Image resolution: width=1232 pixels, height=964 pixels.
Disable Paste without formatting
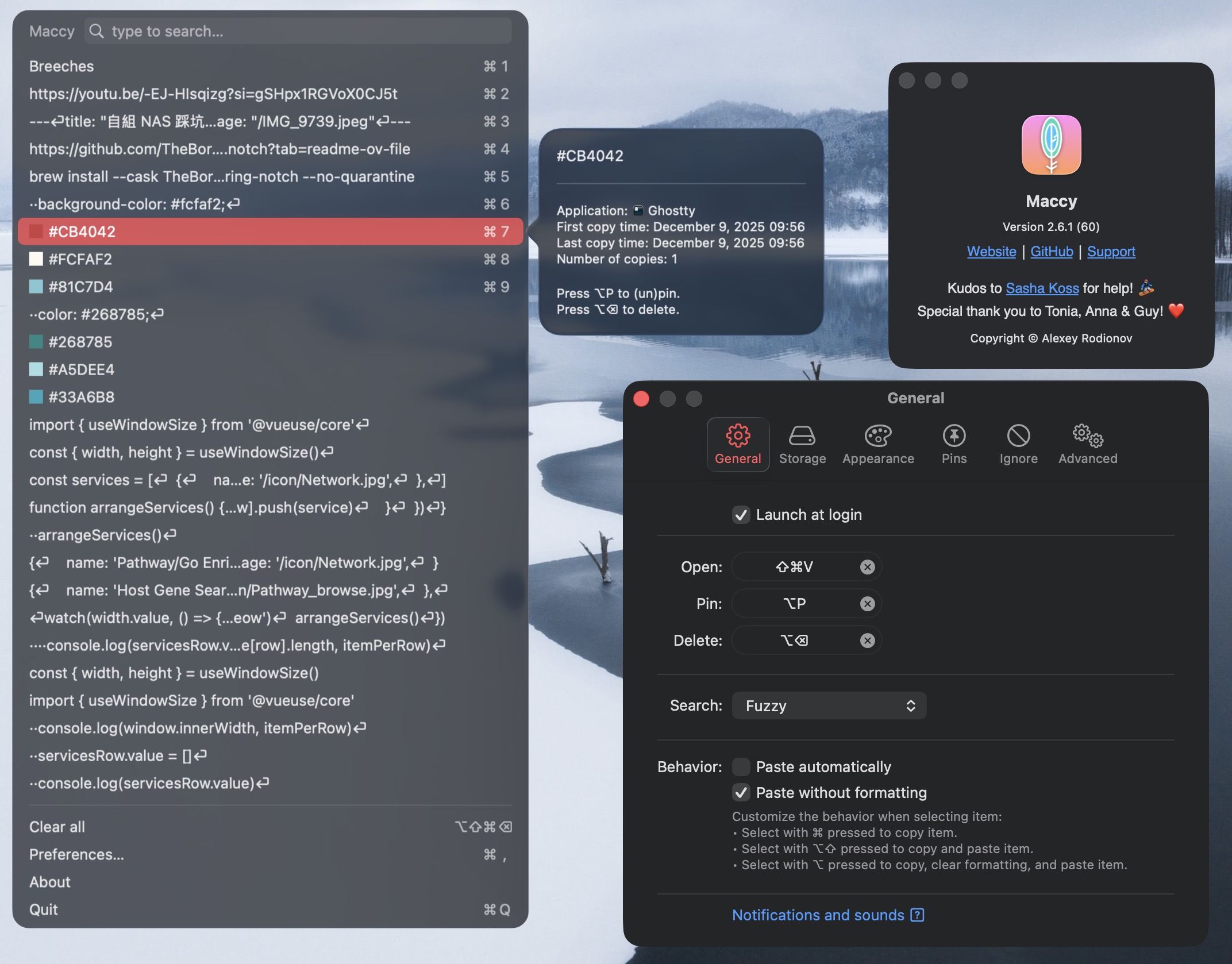click(741, 793)
